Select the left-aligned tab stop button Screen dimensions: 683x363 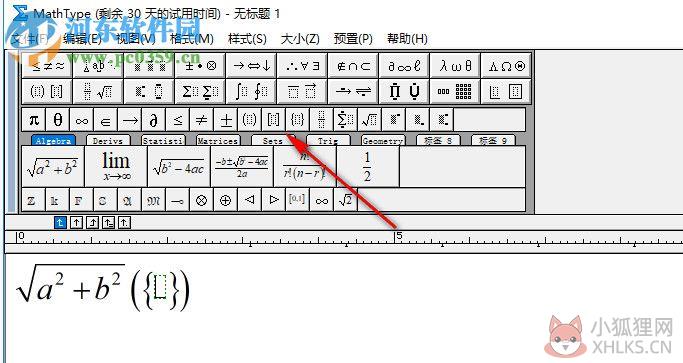click(x=60, y=223)
